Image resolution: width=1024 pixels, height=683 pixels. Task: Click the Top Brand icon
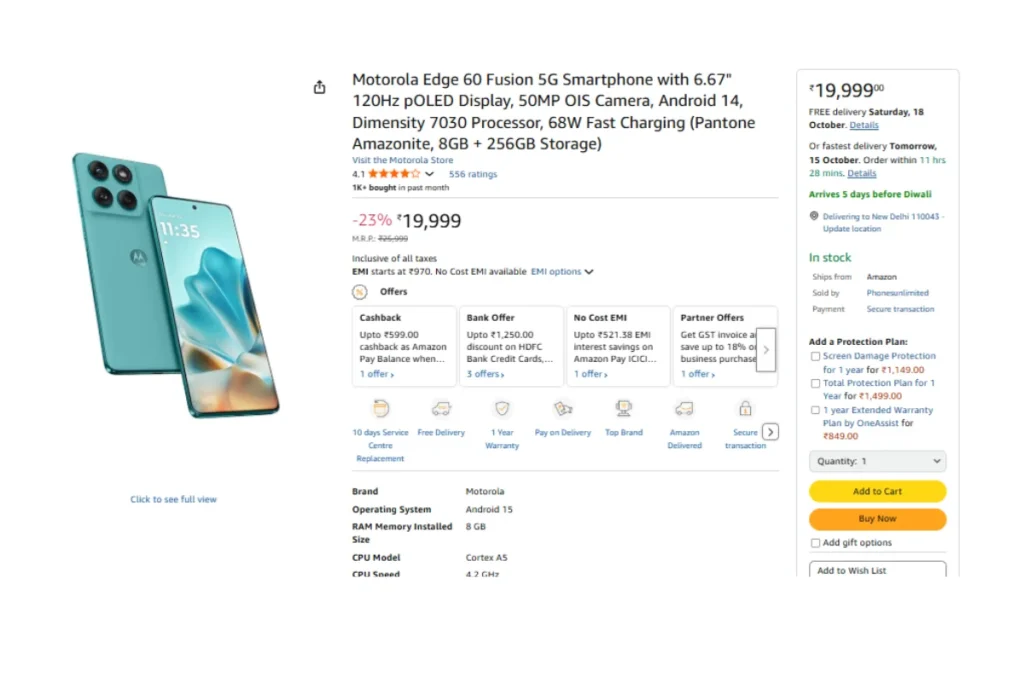click(x=624, y=408)
